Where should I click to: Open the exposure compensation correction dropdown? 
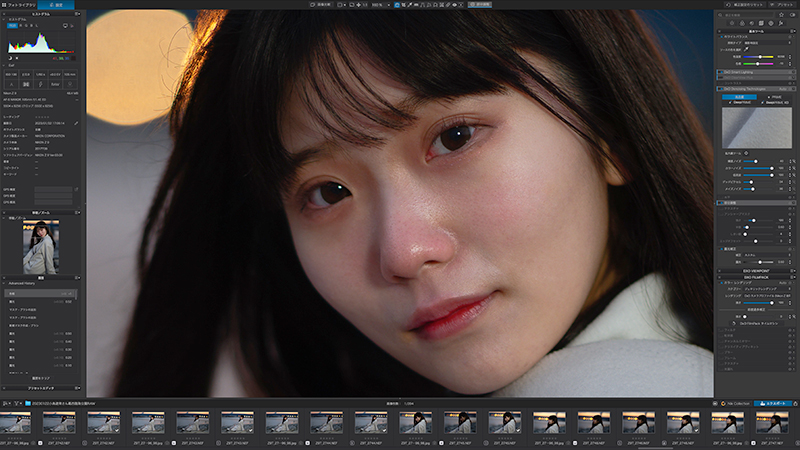click(x=767, y=255)
